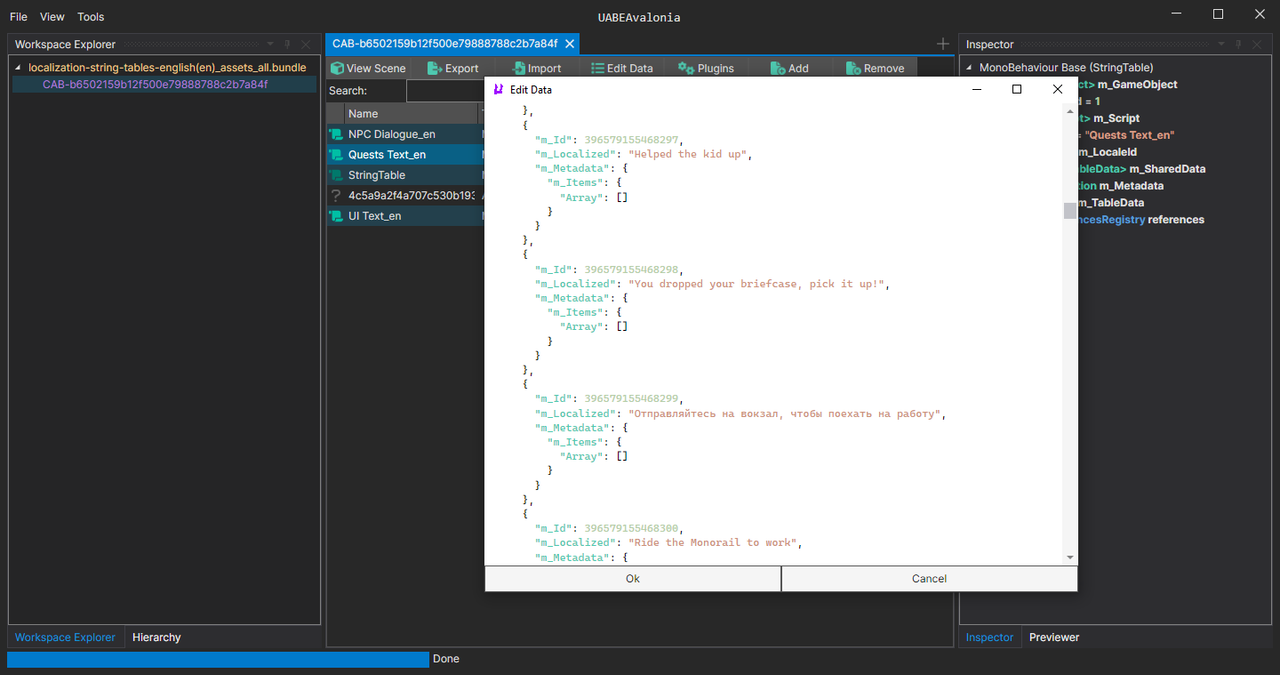The width and height of the screenshot is (1280, 675).
Task: Select the Inspector bottom tab
Action: click(989, 637)
